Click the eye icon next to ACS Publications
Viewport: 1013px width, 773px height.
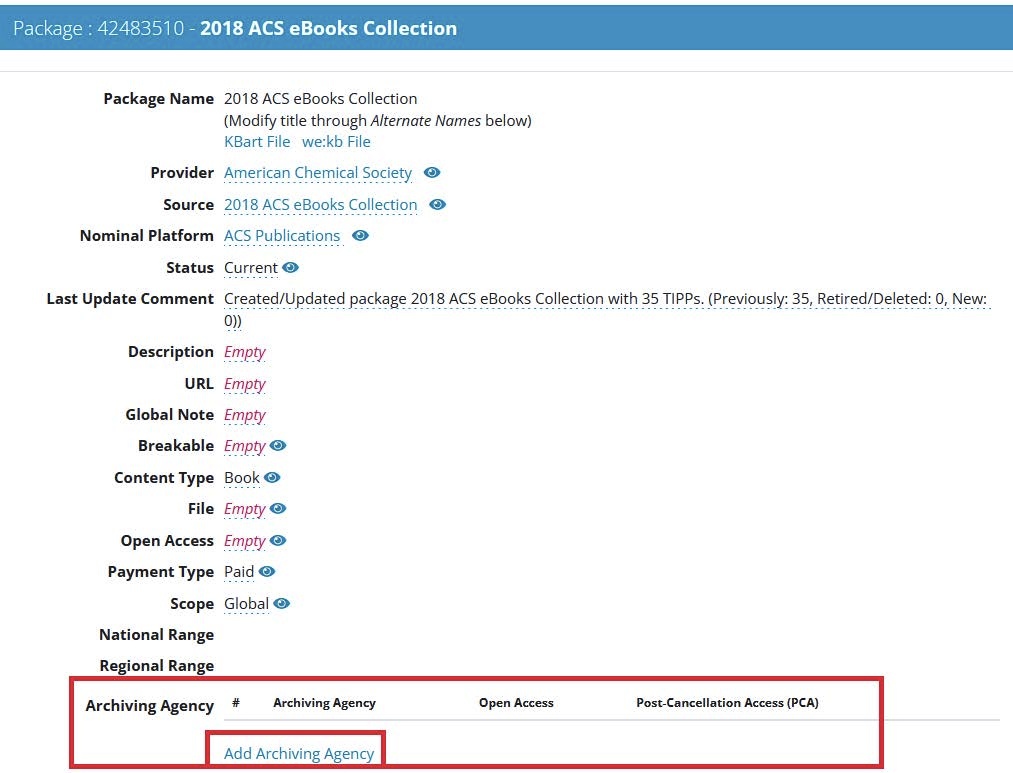[x=360, y=236]
